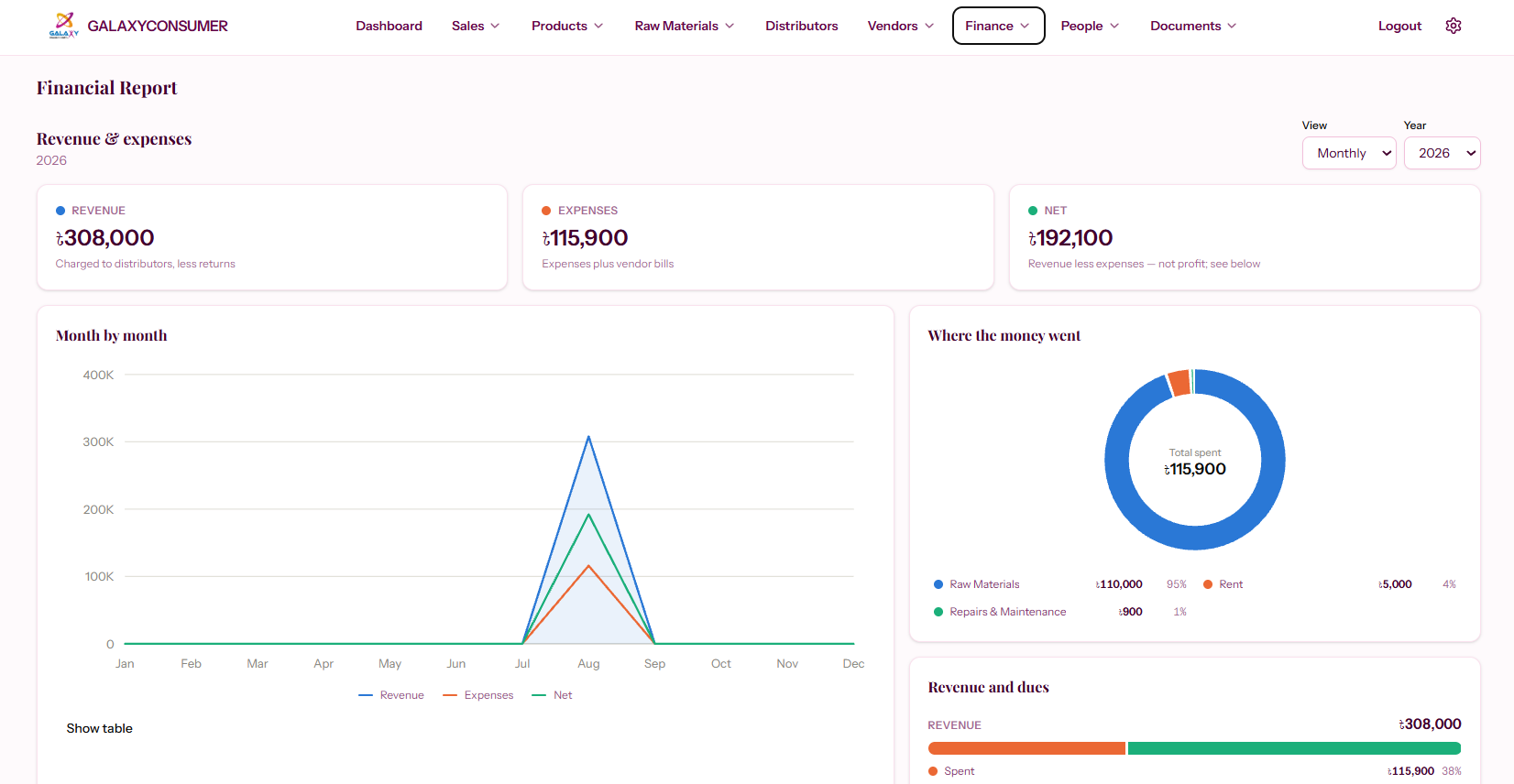Click the green portion of revenue bar

pos(1294,748)
